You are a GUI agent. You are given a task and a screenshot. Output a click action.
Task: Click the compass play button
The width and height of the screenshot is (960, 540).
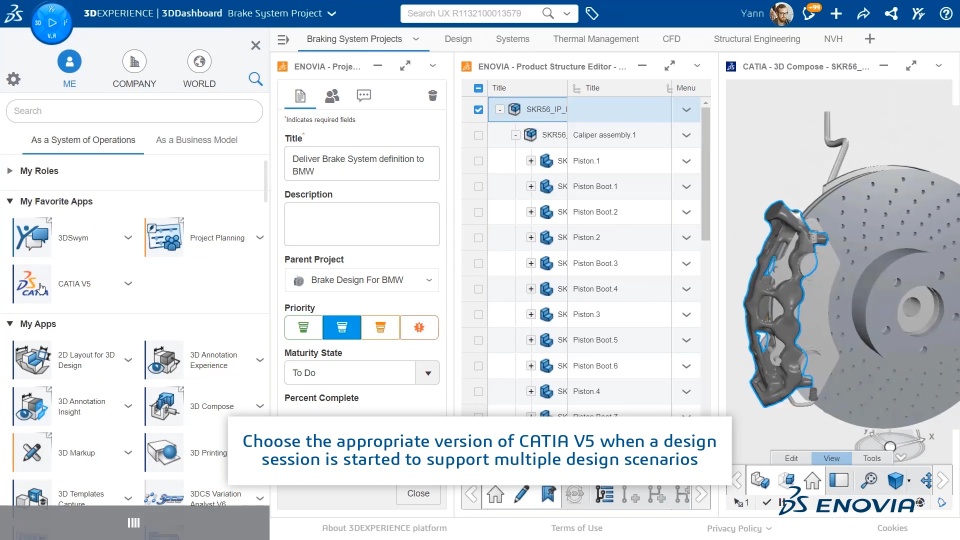tap(52, 23)
